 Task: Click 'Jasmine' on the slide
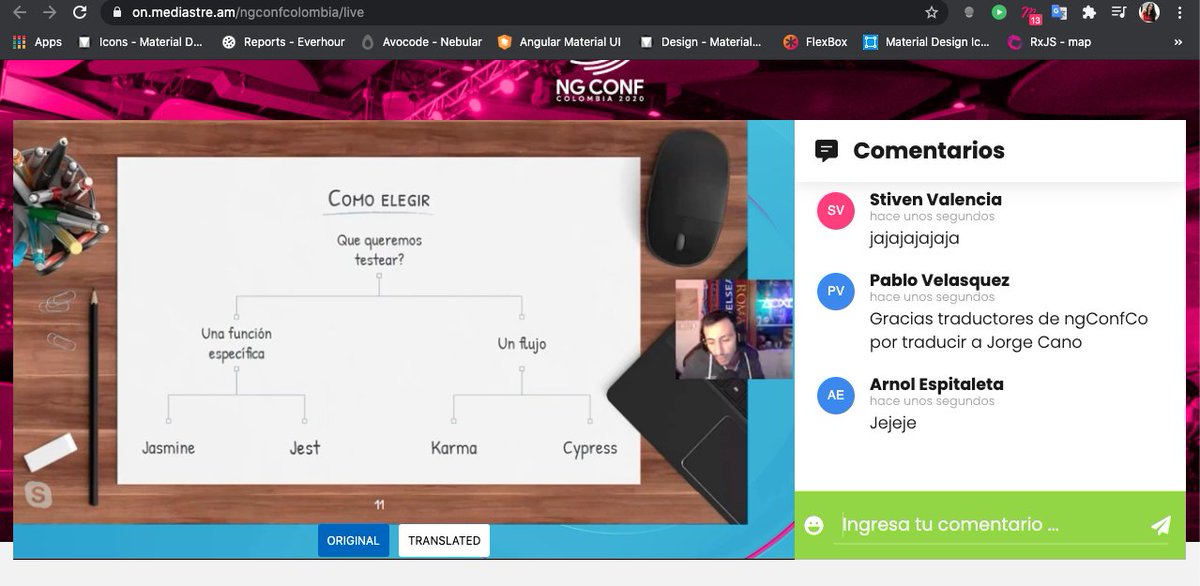point(168,448)
